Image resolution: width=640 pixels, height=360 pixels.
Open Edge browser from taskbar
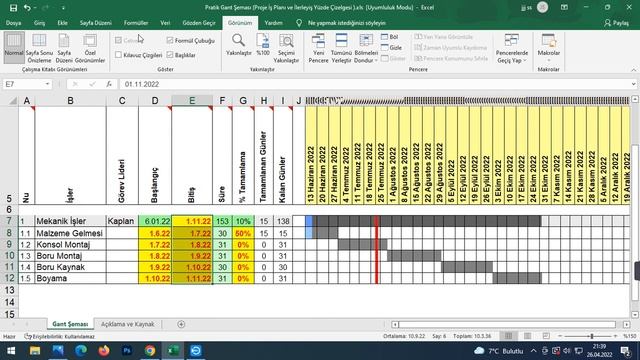[x=81, y=351]
